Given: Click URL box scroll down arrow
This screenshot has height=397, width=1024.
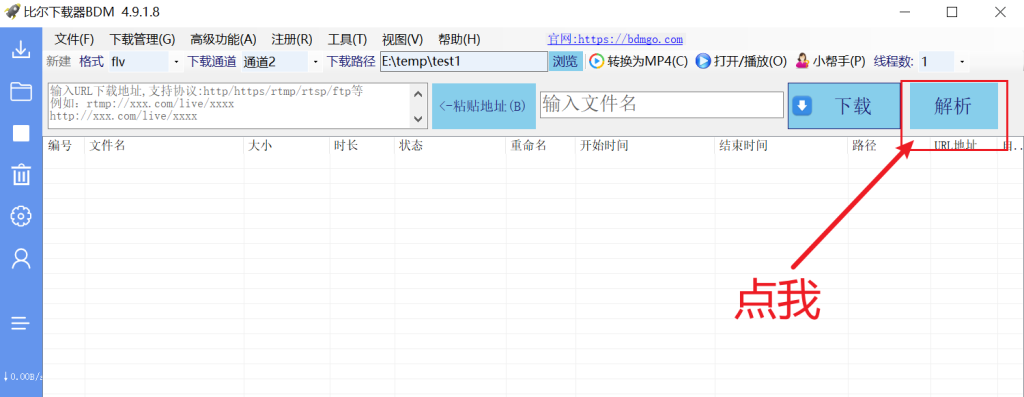Looking at the screenshot, I should (x=419, y=119).
